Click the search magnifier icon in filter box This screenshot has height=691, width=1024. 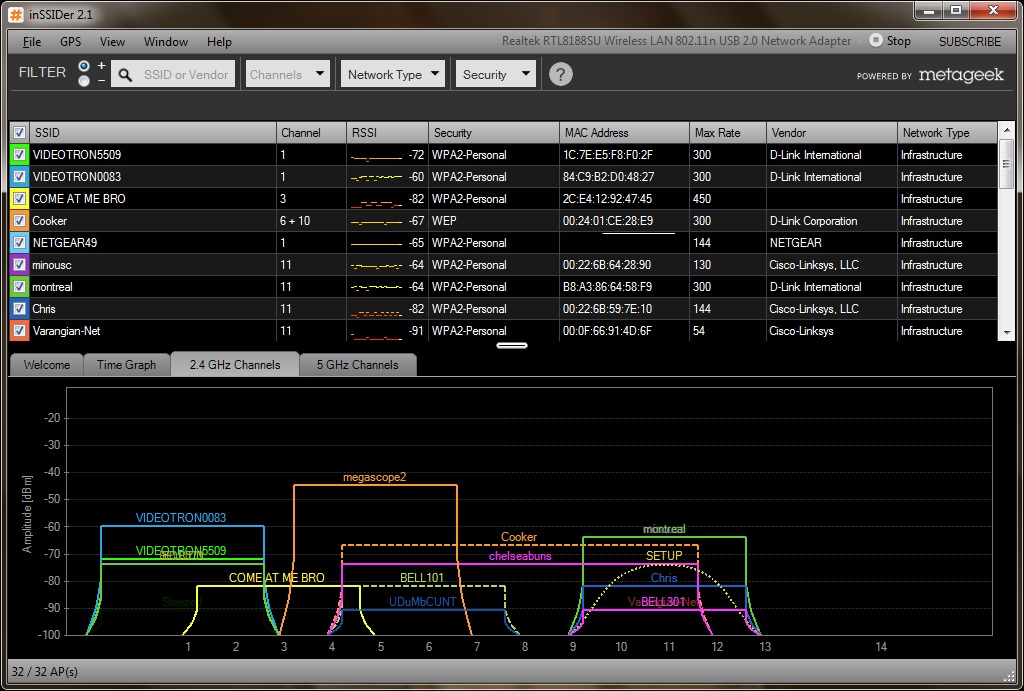tap(125, 74)
